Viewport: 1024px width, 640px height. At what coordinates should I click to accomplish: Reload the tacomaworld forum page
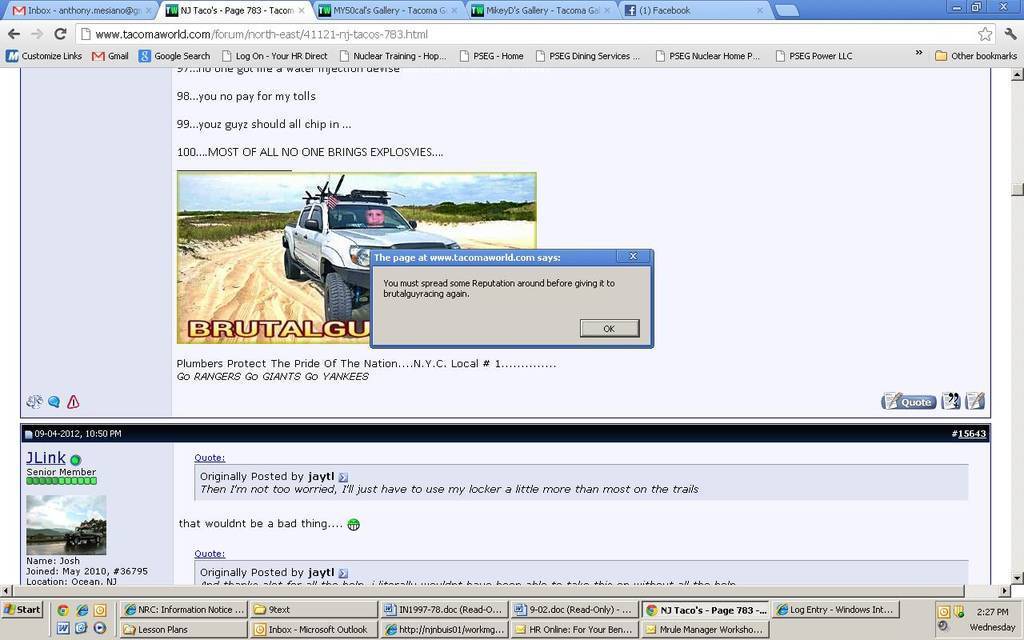(x=61, y=34)
